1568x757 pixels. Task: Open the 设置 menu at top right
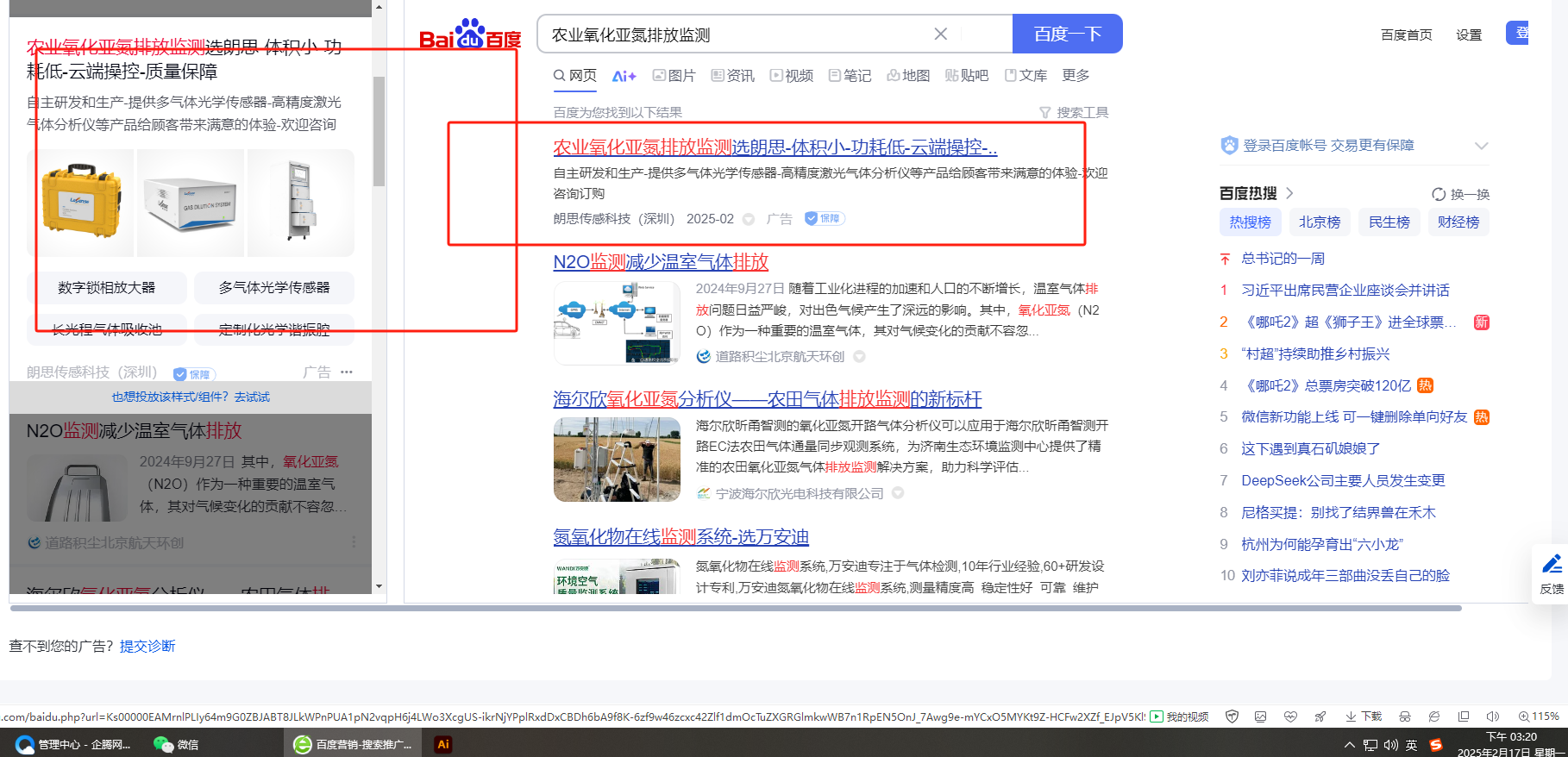tap(1469, 34)
